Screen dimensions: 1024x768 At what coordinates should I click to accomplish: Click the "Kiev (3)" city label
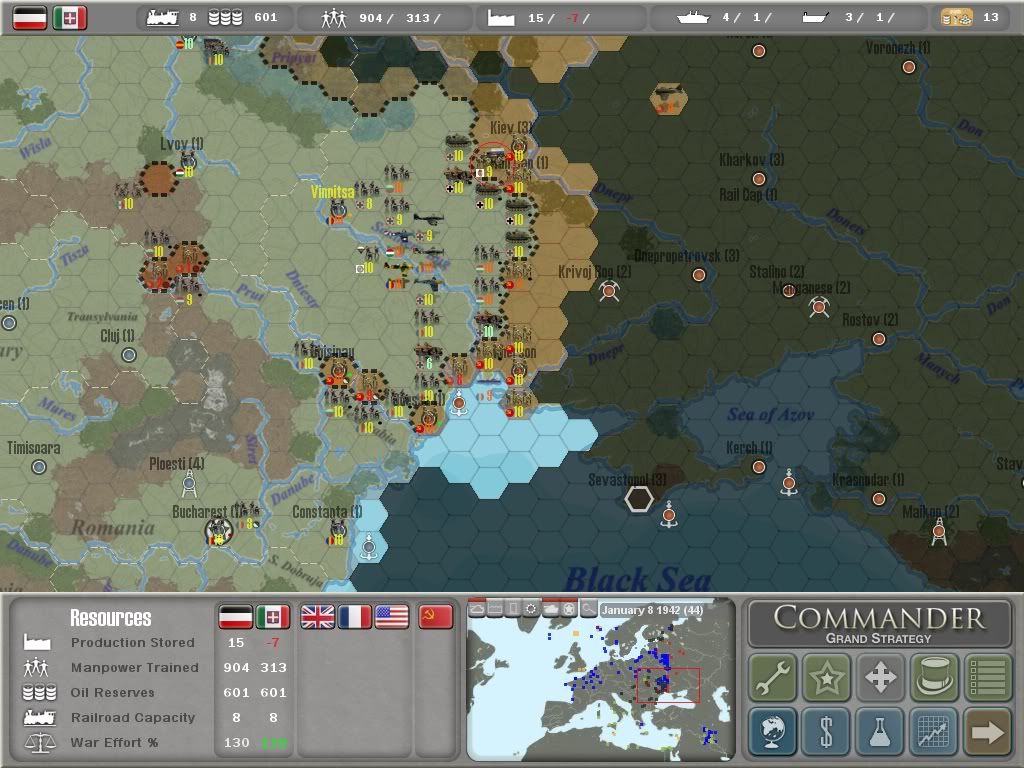tap(511, 127)
